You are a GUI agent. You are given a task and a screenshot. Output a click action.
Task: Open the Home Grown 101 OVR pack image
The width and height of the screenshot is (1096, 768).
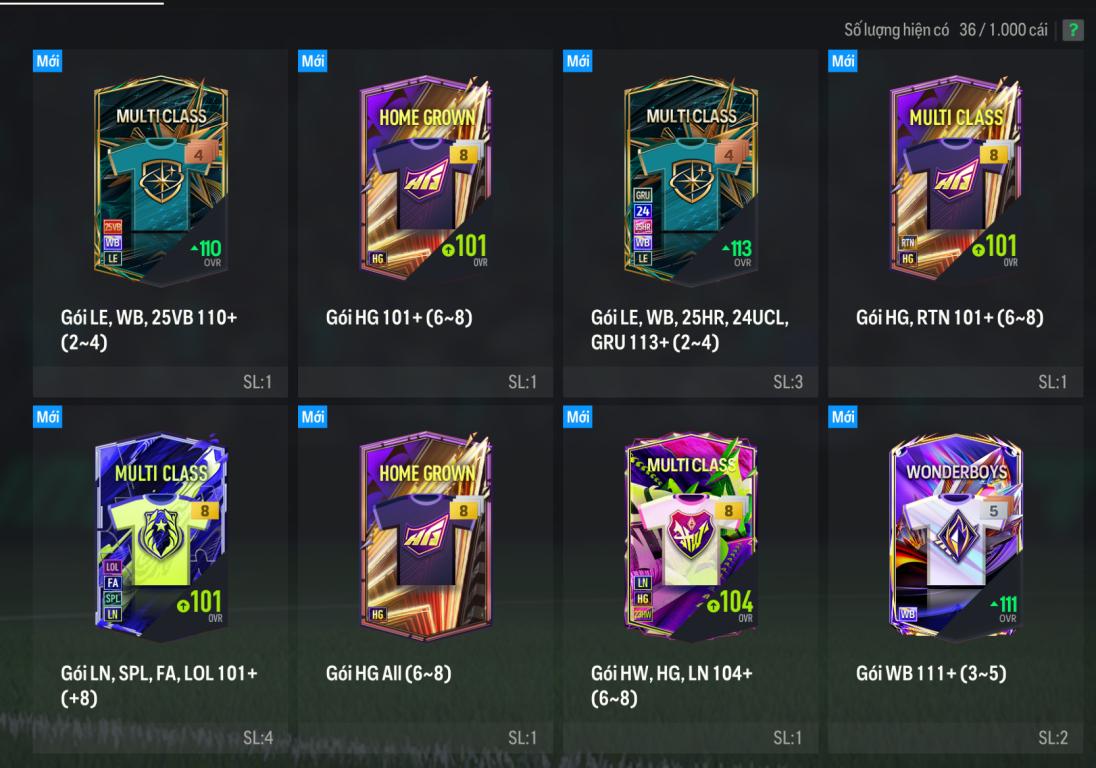[426, 178]
